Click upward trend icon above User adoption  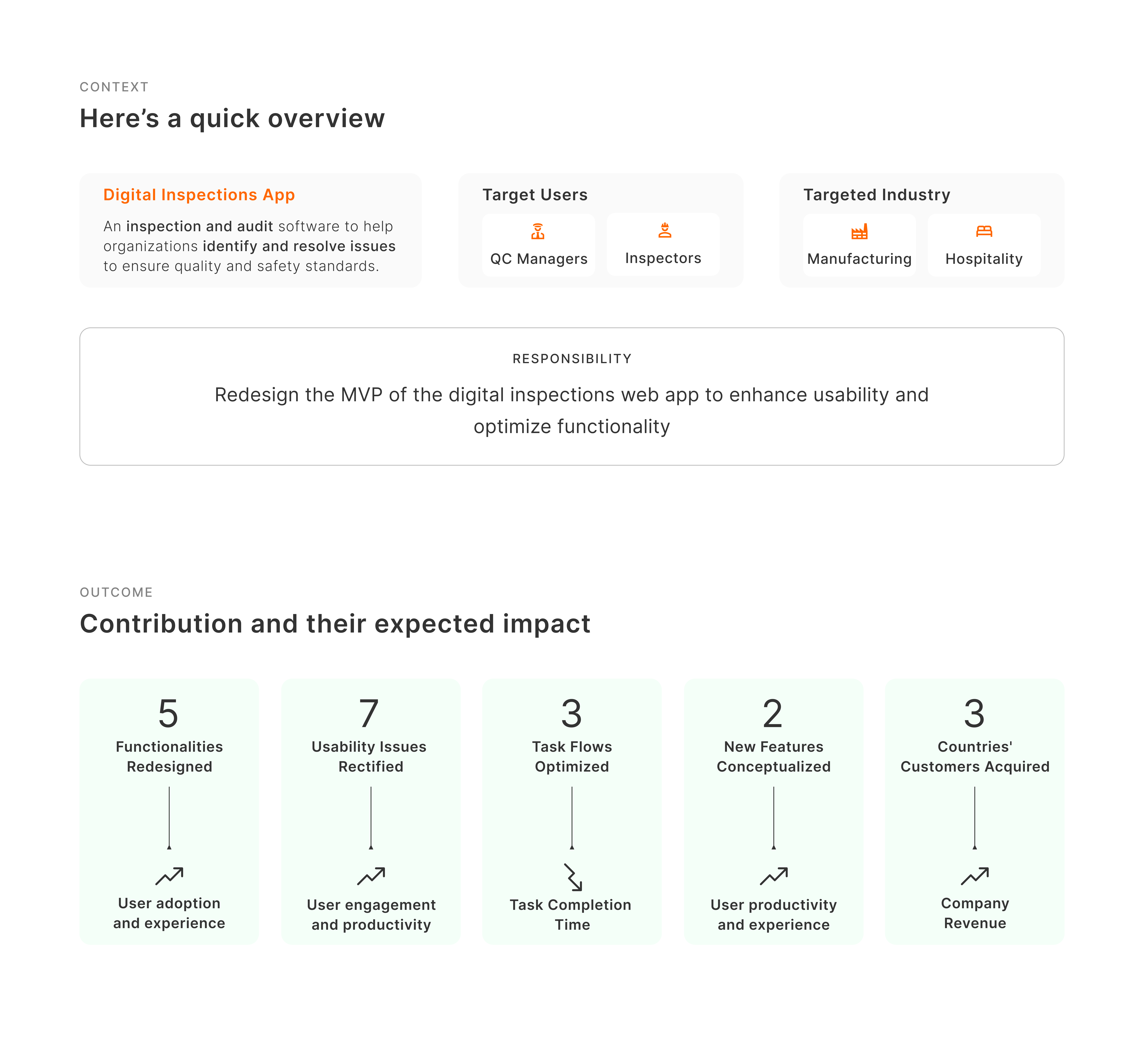pyautogui.click(x=169, y=876)
